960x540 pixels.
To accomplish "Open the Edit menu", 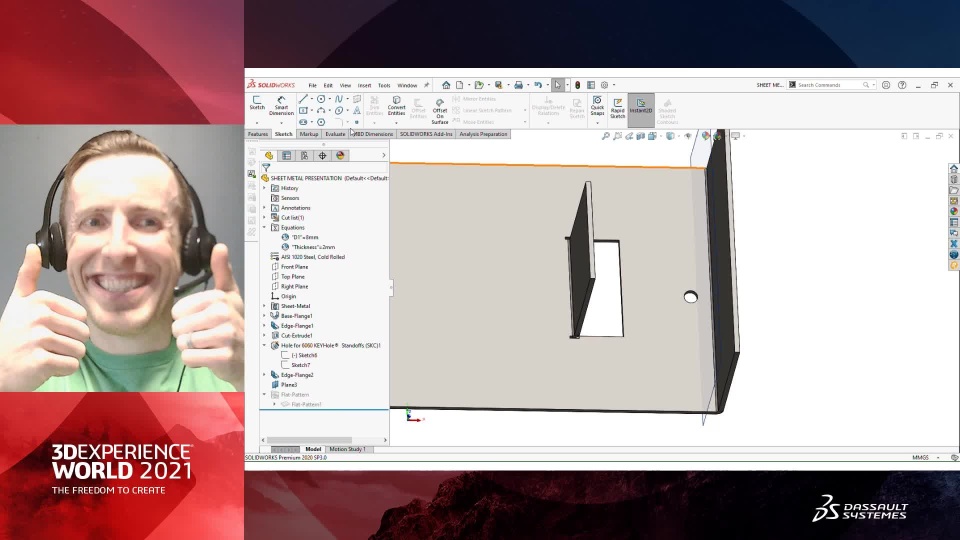I will click(x=328, y=86).
